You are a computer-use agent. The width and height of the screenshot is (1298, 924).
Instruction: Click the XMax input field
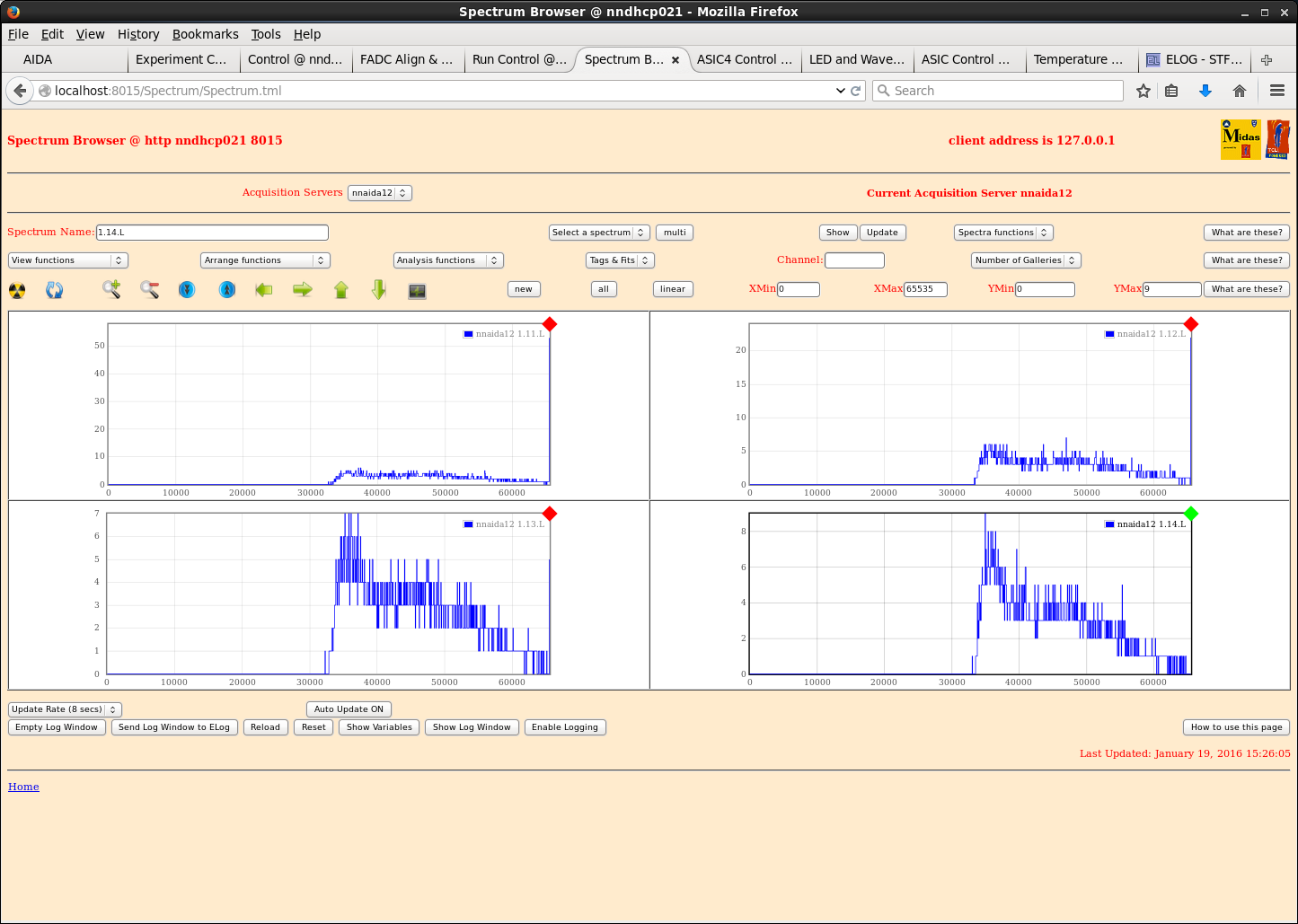(x=925, y=289)
